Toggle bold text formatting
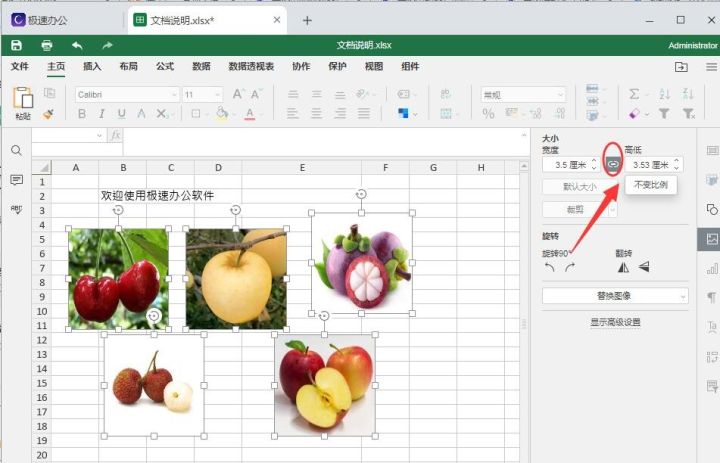Screen dimensions: 720x463 (x=82, y=113)
